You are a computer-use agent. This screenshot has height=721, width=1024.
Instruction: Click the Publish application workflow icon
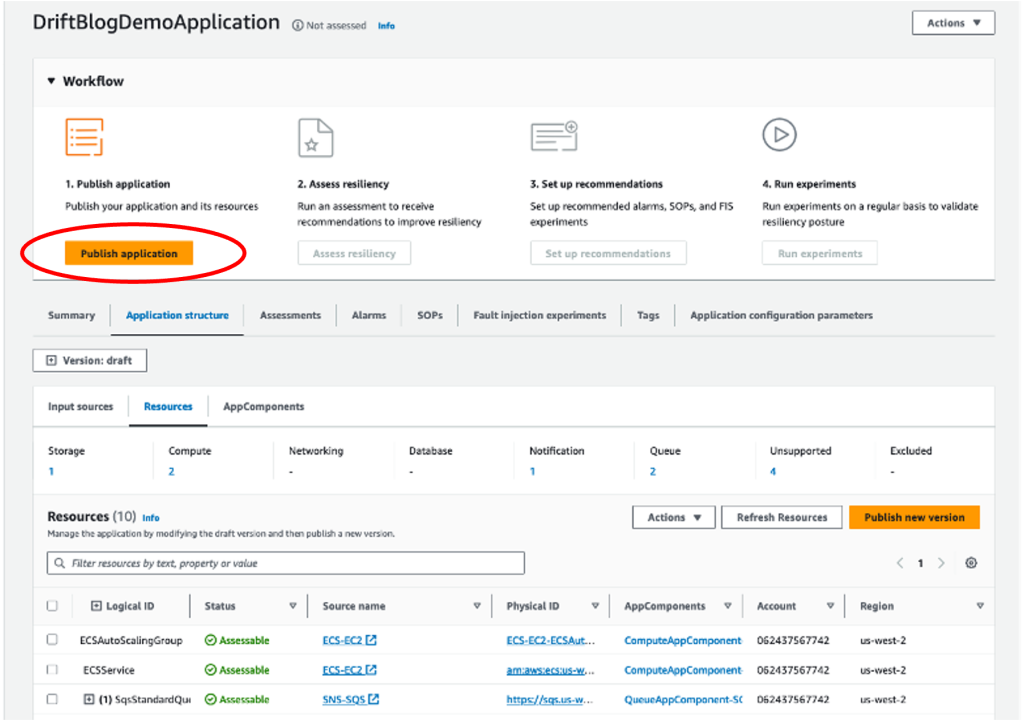(84, 137)
